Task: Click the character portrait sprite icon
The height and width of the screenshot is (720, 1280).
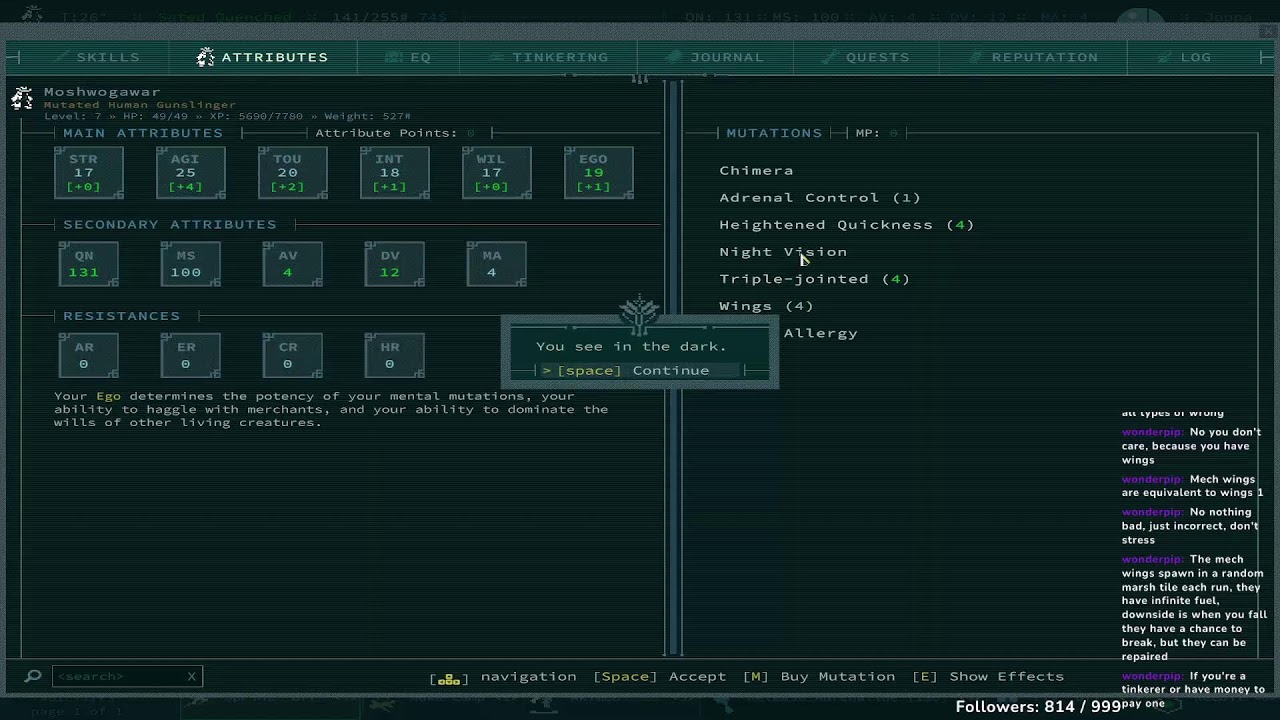Action: point(23,98)
